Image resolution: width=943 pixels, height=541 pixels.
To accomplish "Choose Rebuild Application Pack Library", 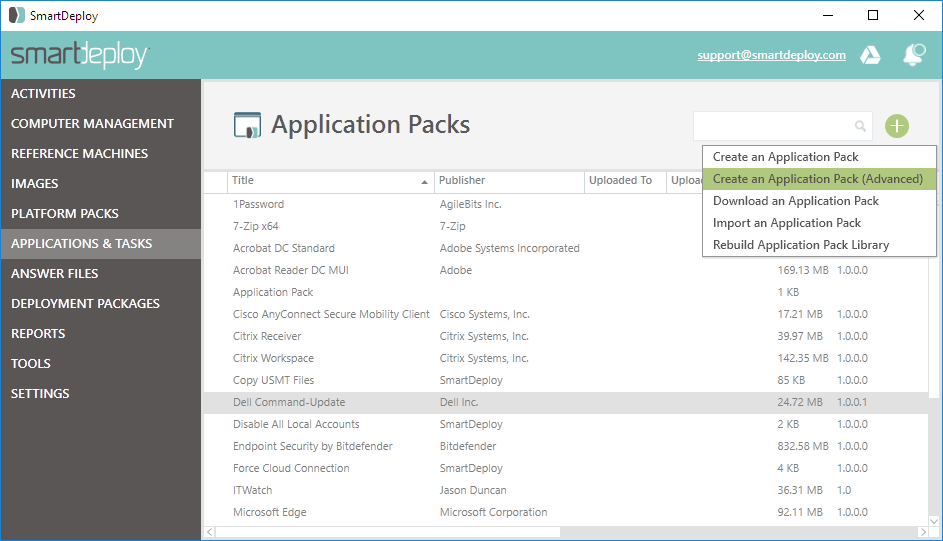I will point(800,245).
